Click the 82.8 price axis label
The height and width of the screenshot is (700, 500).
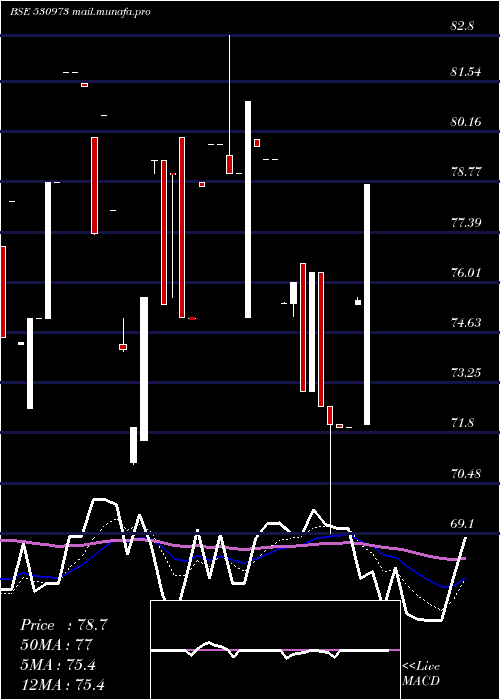coord(462,26)
